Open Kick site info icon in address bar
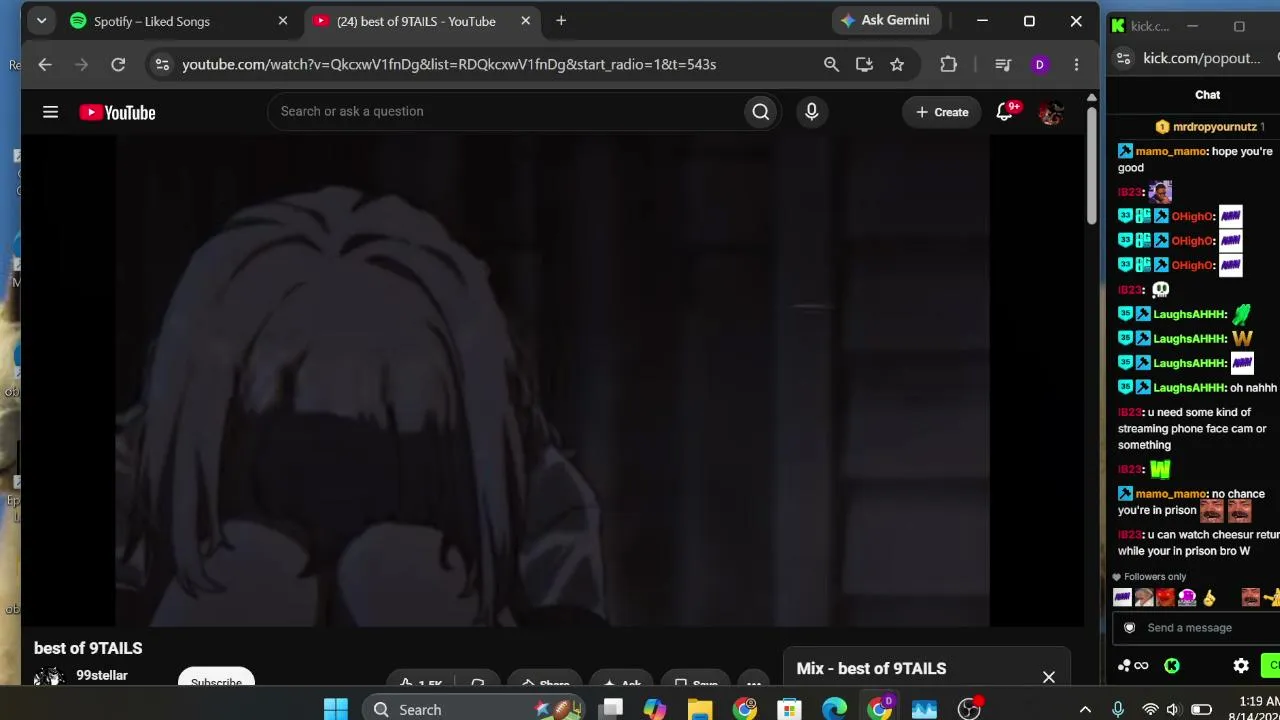Screen dimensions: 1280x720 click(1124, 58)
